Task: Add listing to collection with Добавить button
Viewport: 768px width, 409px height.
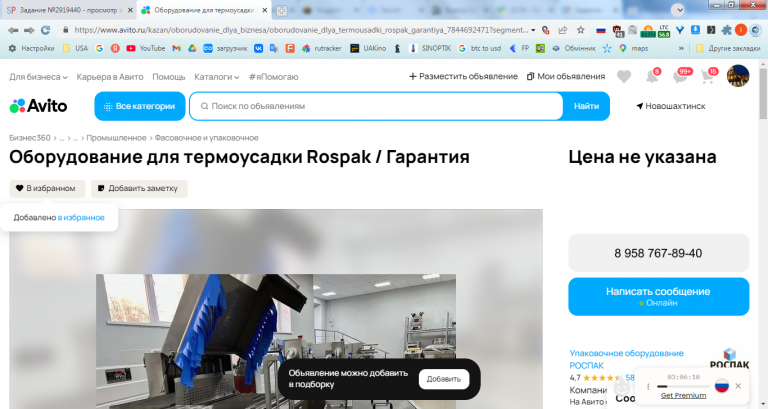Action: click(x=443, y=379)
